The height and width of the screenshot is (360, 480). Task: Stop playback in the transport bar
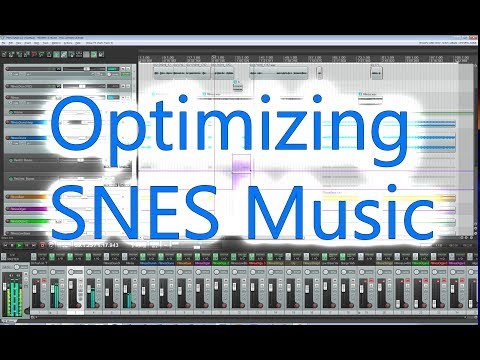pos(12,245)
